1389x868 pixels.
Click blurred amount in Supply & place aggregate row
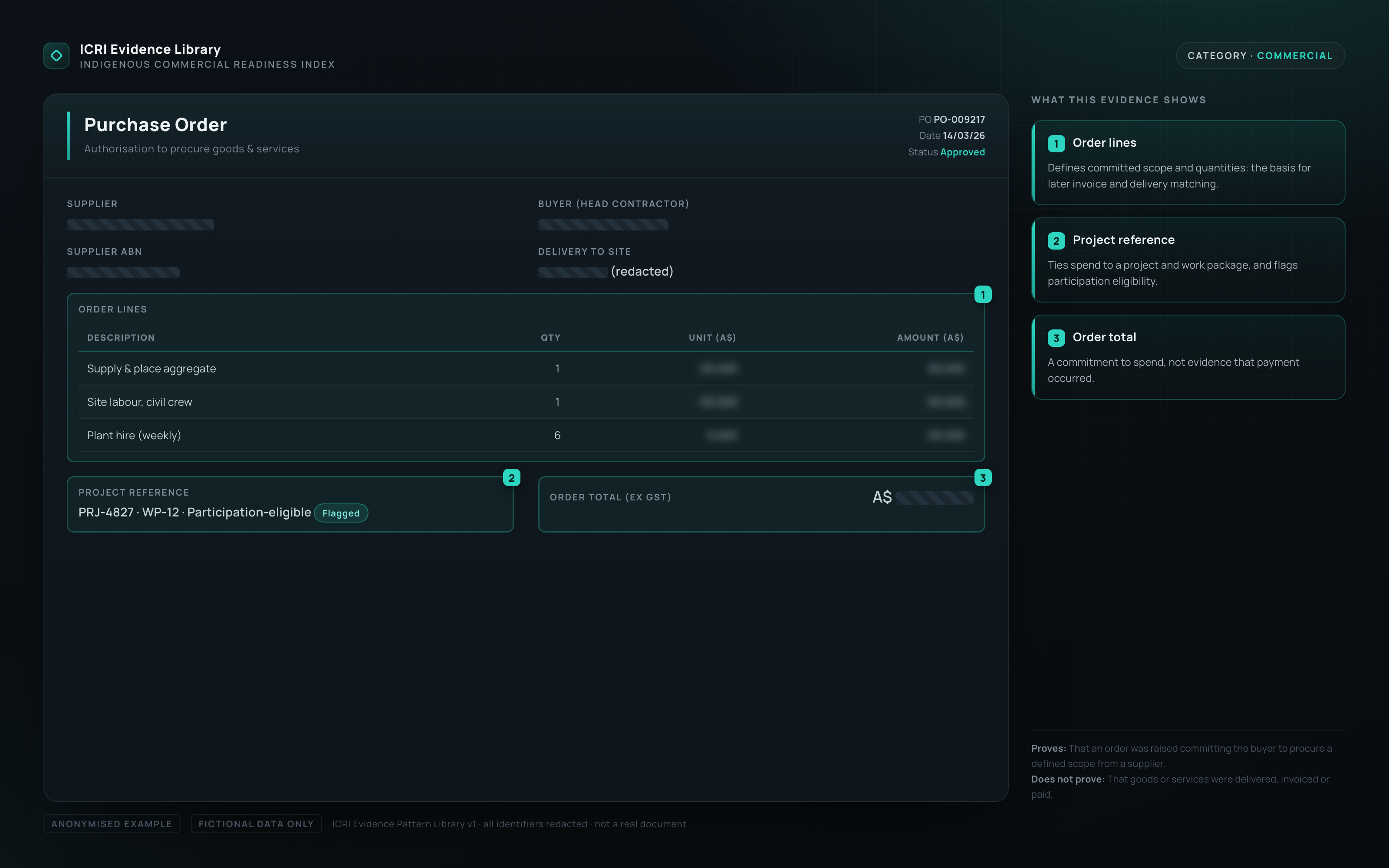[946, 368]
